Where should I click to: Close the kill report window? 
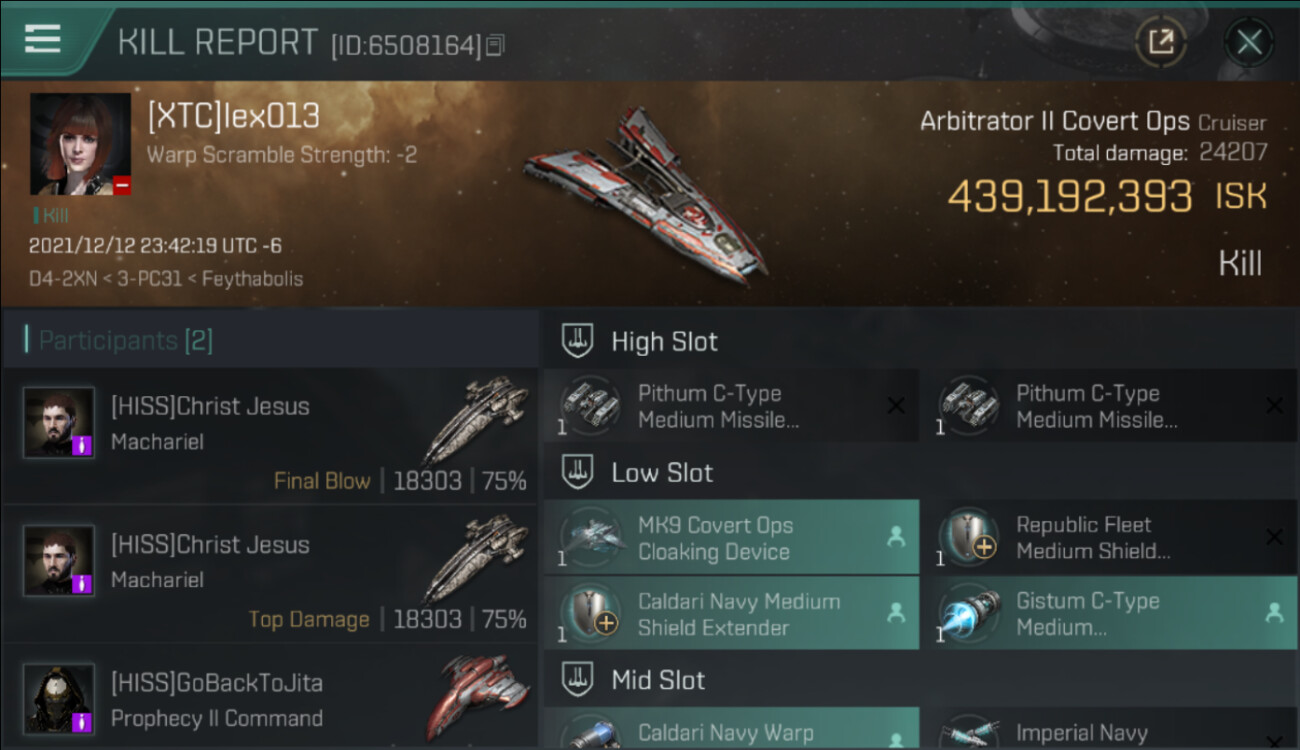click(x=1249, y=42)
